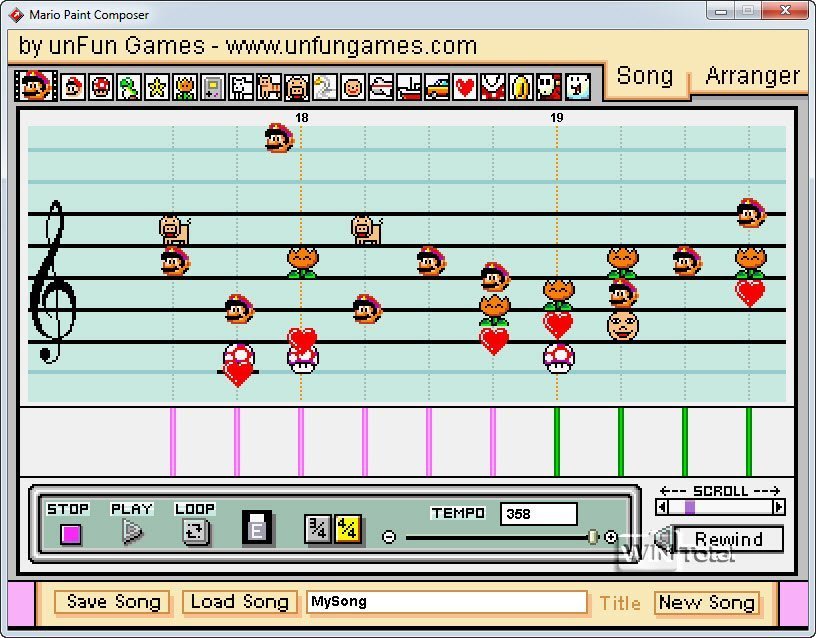
Task: Select the Car instrument icon
Action: [437, 87]
